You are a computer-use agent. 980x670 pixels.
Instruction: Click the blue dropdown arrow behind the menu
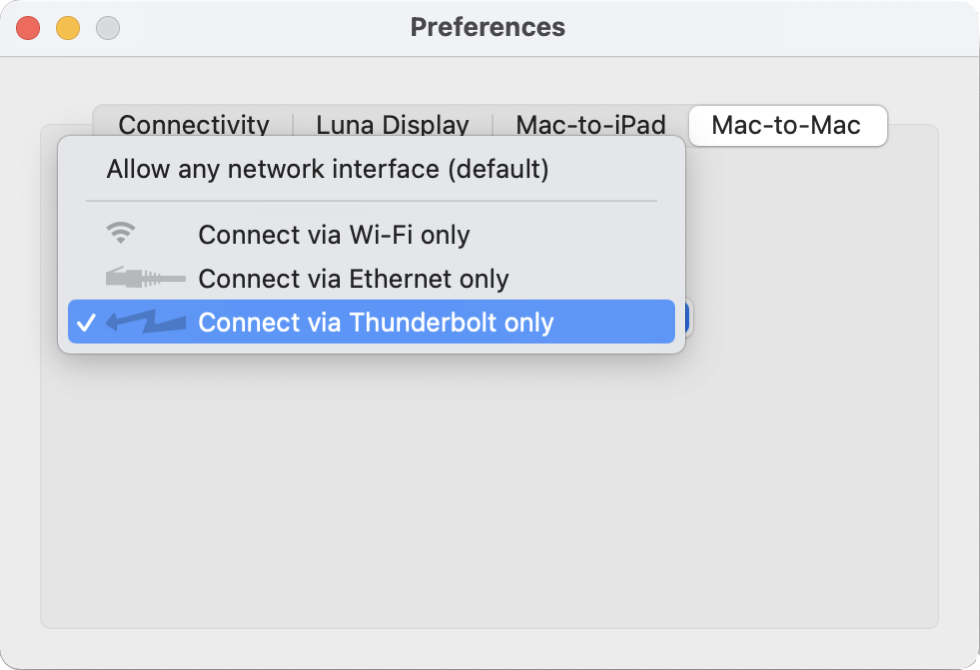click(689, 319)
